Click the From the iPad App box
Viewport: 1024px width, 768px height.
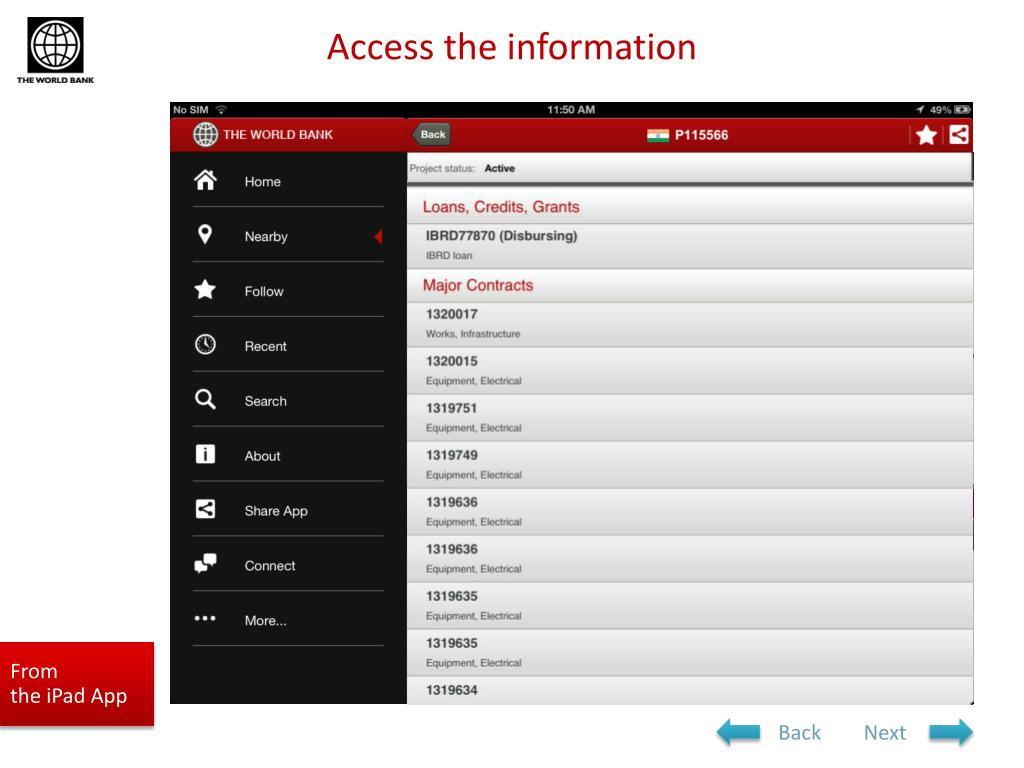point(77,684)
